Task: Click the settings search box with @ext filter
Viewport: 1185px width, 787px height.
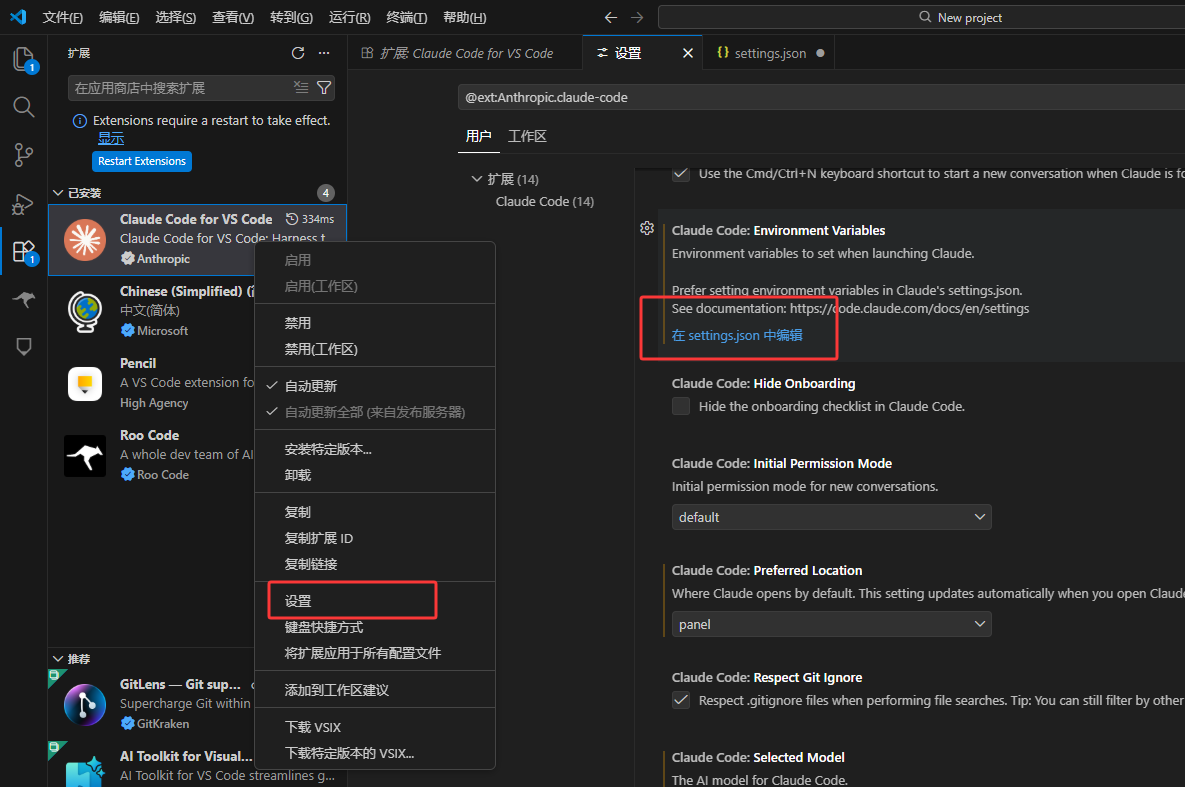Action: 821,98
